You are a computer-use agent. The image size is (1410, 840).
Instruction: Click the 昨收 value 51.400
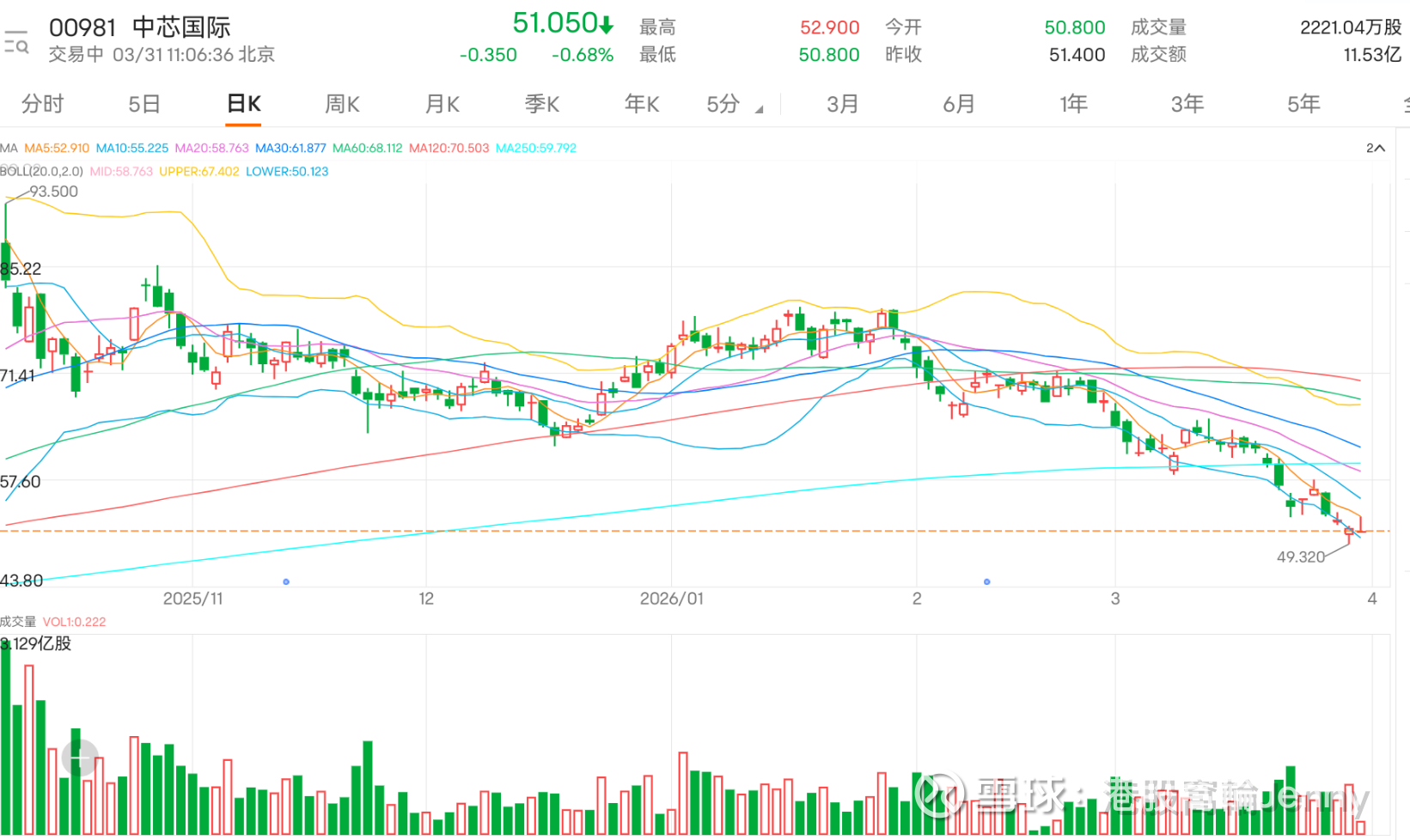pos(1077,55)
